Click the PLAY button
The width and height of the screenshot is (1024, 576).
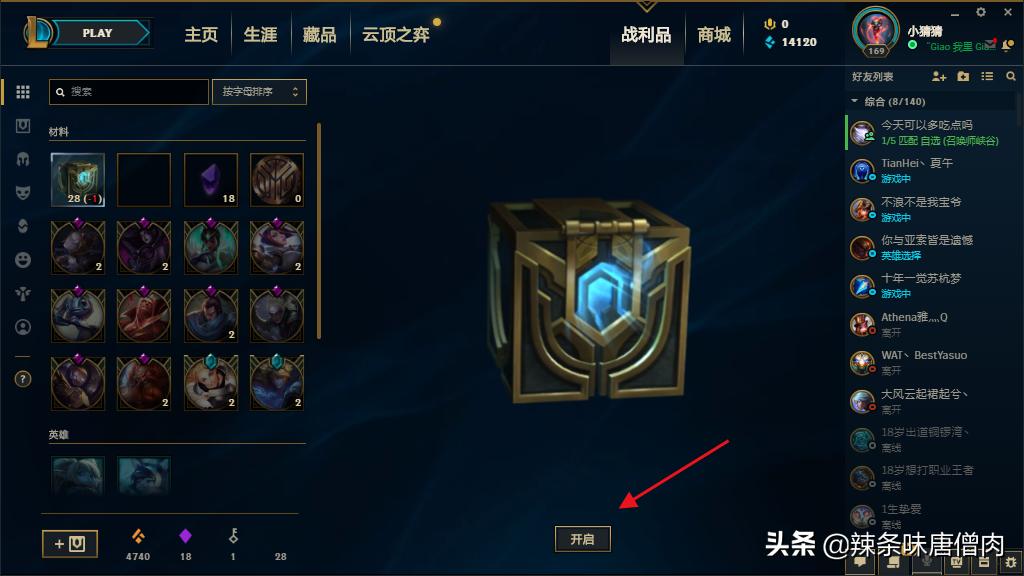pos(97,33)
